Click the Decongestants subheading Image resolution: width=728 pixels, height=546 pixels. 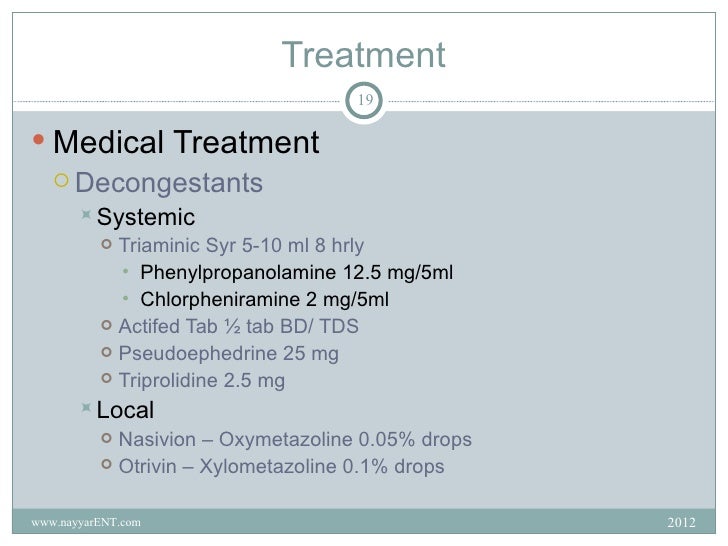pos(169,182)
